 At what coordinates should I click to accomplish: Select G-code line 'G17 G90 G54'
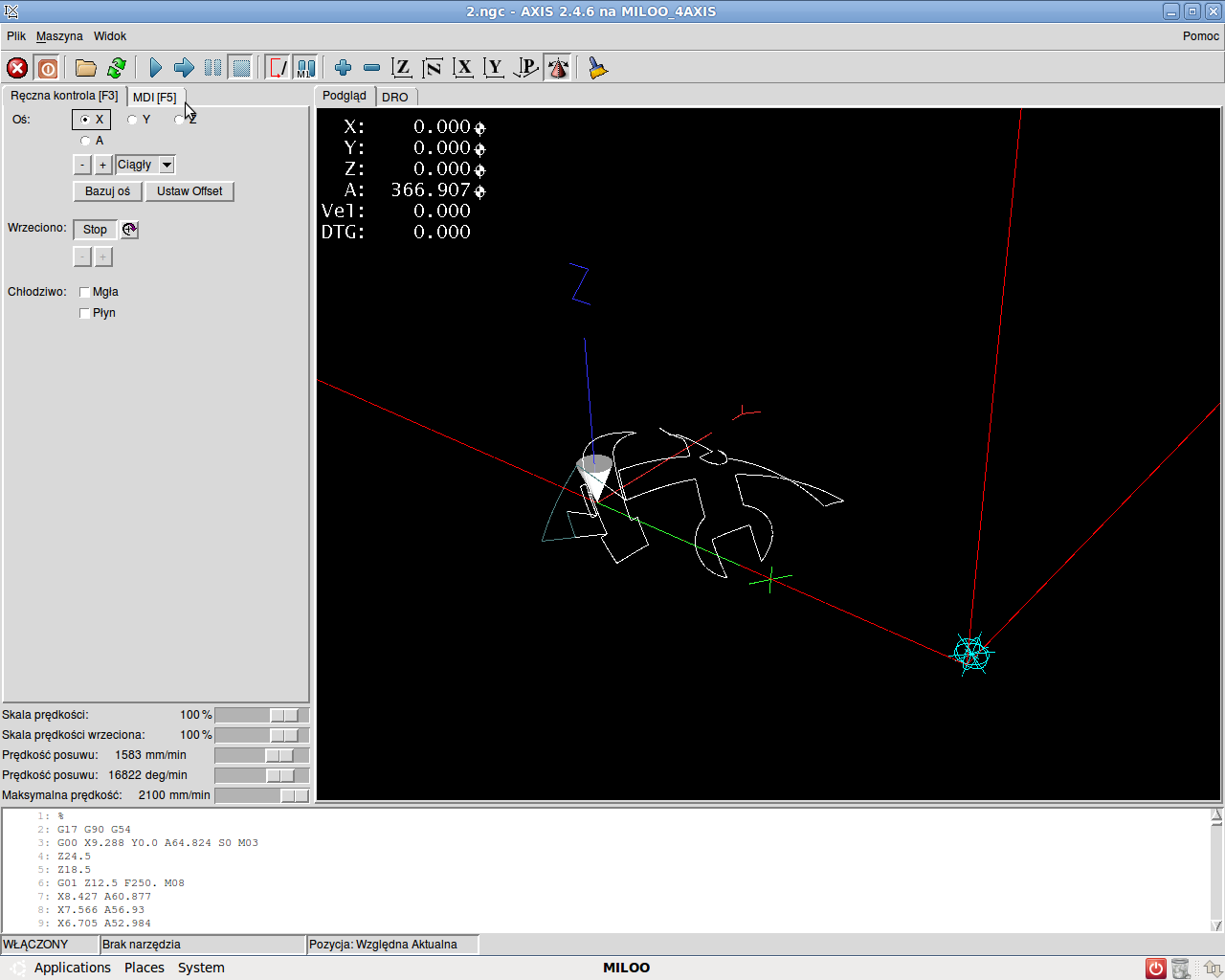[94, 830]
